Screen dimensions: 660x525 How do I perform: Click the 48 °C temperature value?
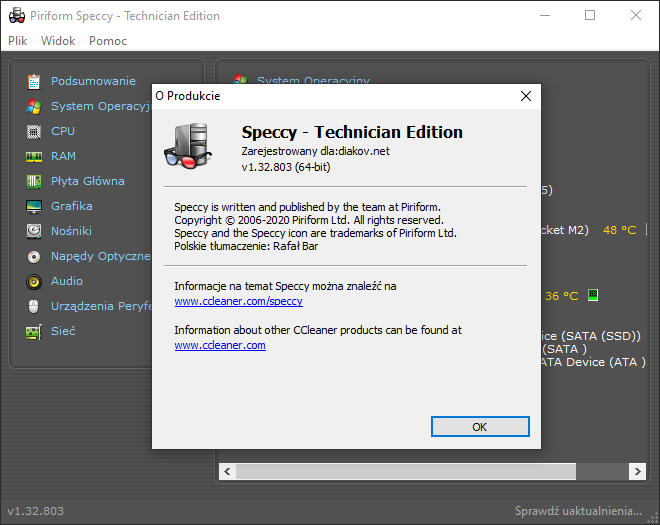[x=620, y=230]
